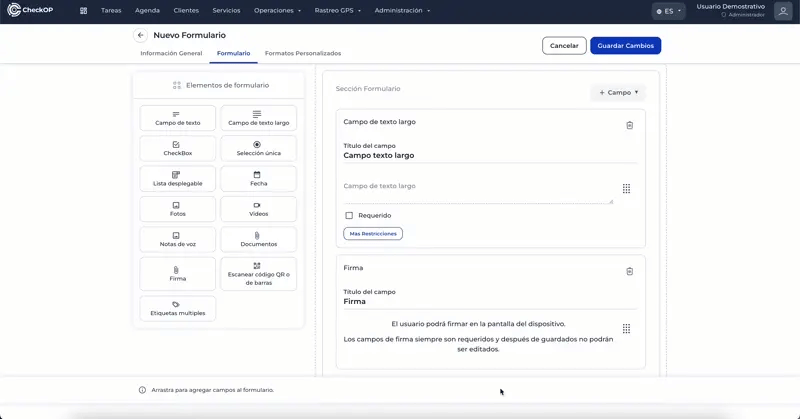
Task: Open the ES language dropdown
Action: (668, 11)
